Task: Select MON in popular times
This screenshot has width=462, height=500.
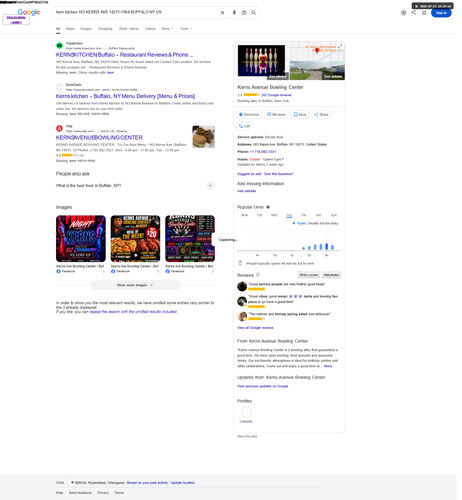Action: [x=245, y=215]
